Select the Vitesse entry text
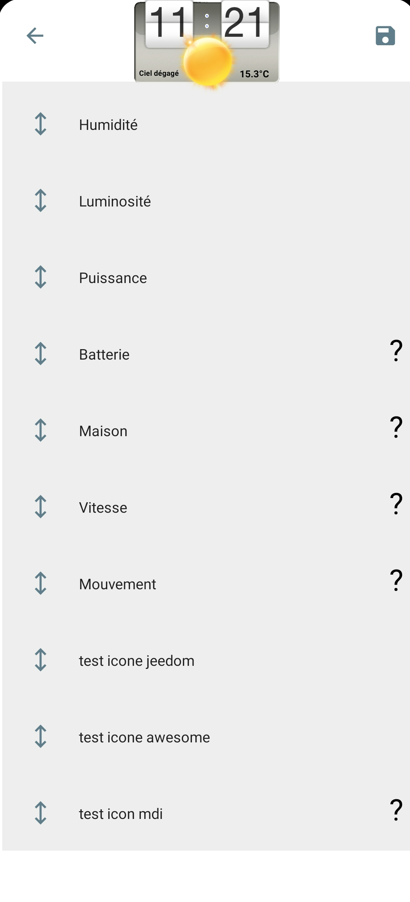410x902 pixels. click(103, 507)
